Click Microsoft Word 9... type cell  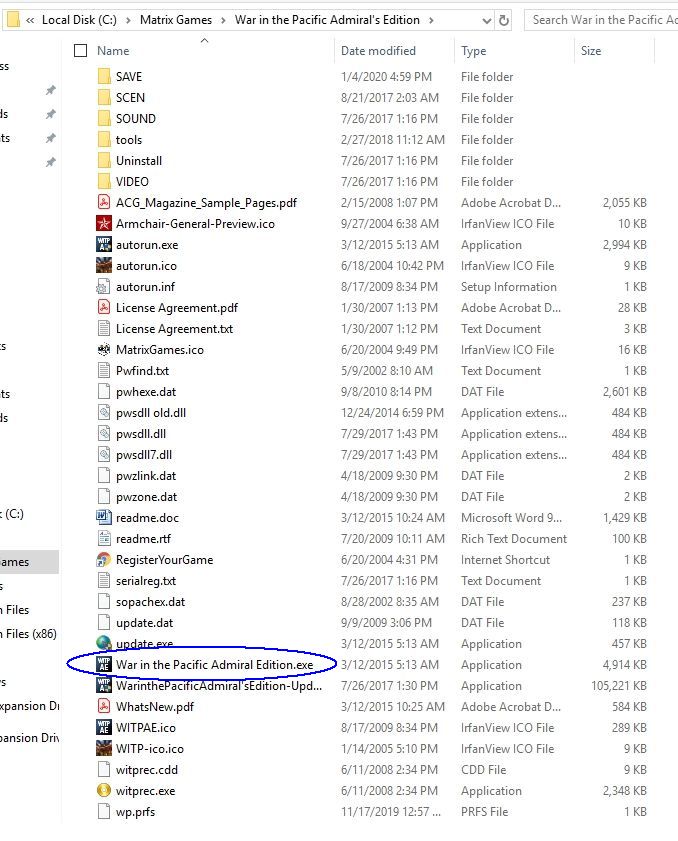point(511,518)
